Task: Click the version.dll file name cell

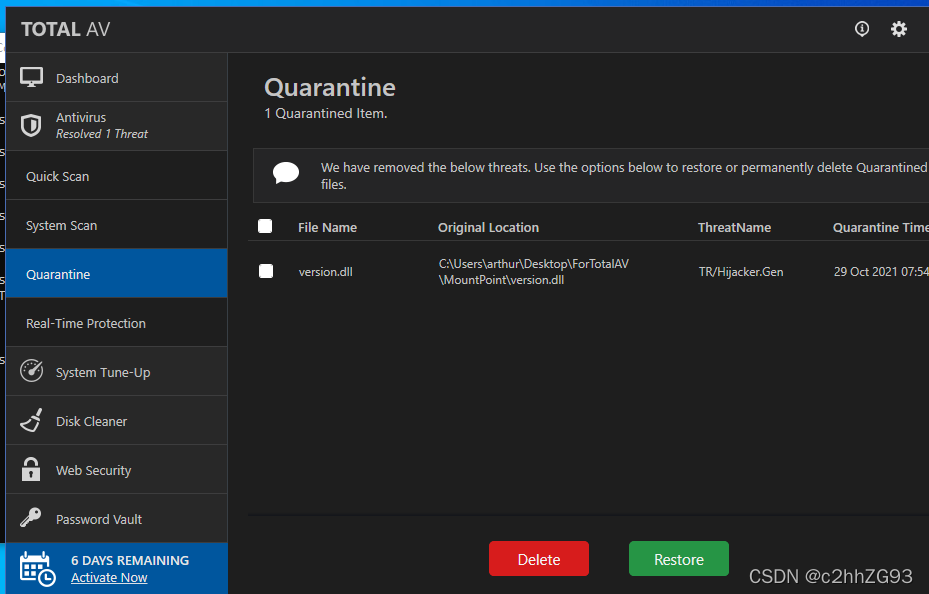Action: click(x=325, y=272)
